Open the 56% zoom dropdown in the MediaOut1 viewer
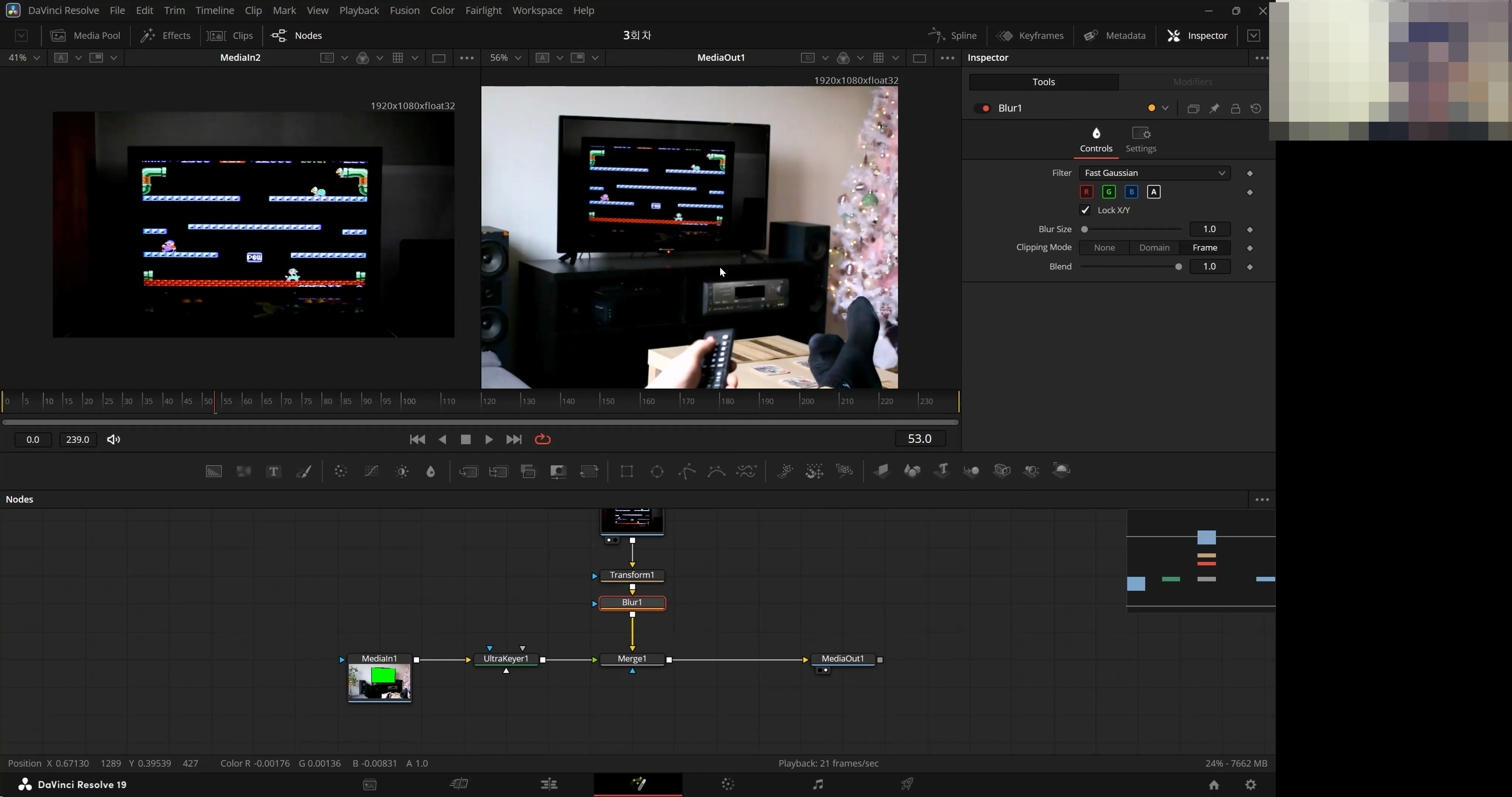The width and height of the screenshot is (1512, 797). (505, 58)
